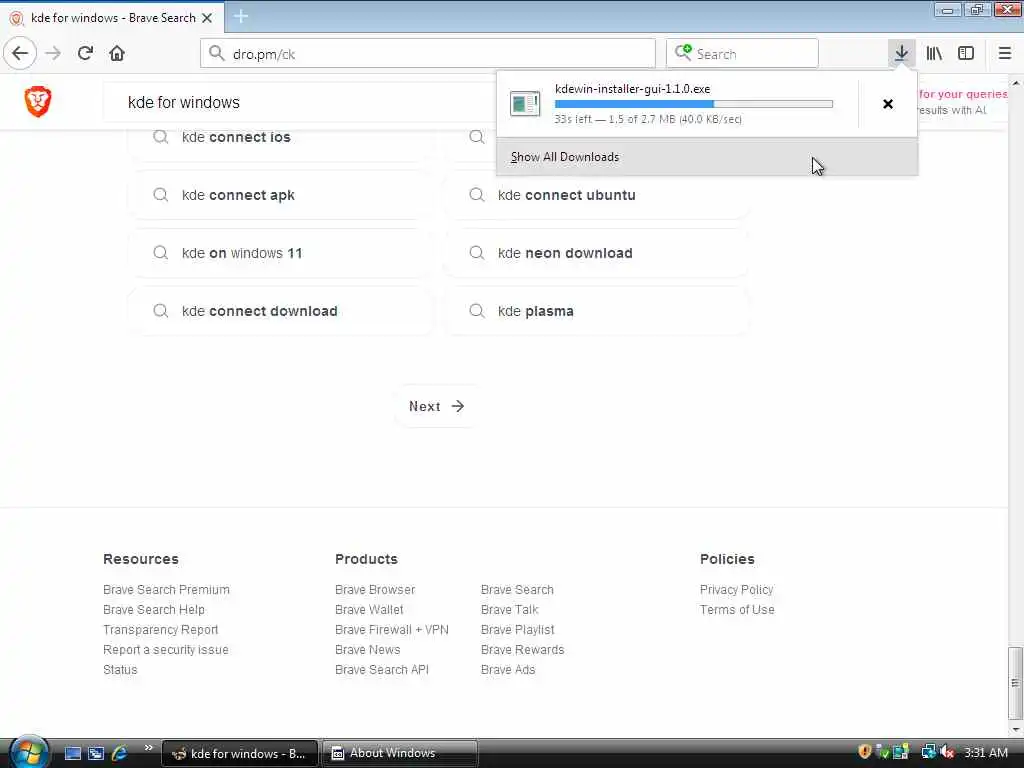The height and width of the screenshot is (768, 1024).
Task: Open Brave News link
Action: tap(368, 650)
